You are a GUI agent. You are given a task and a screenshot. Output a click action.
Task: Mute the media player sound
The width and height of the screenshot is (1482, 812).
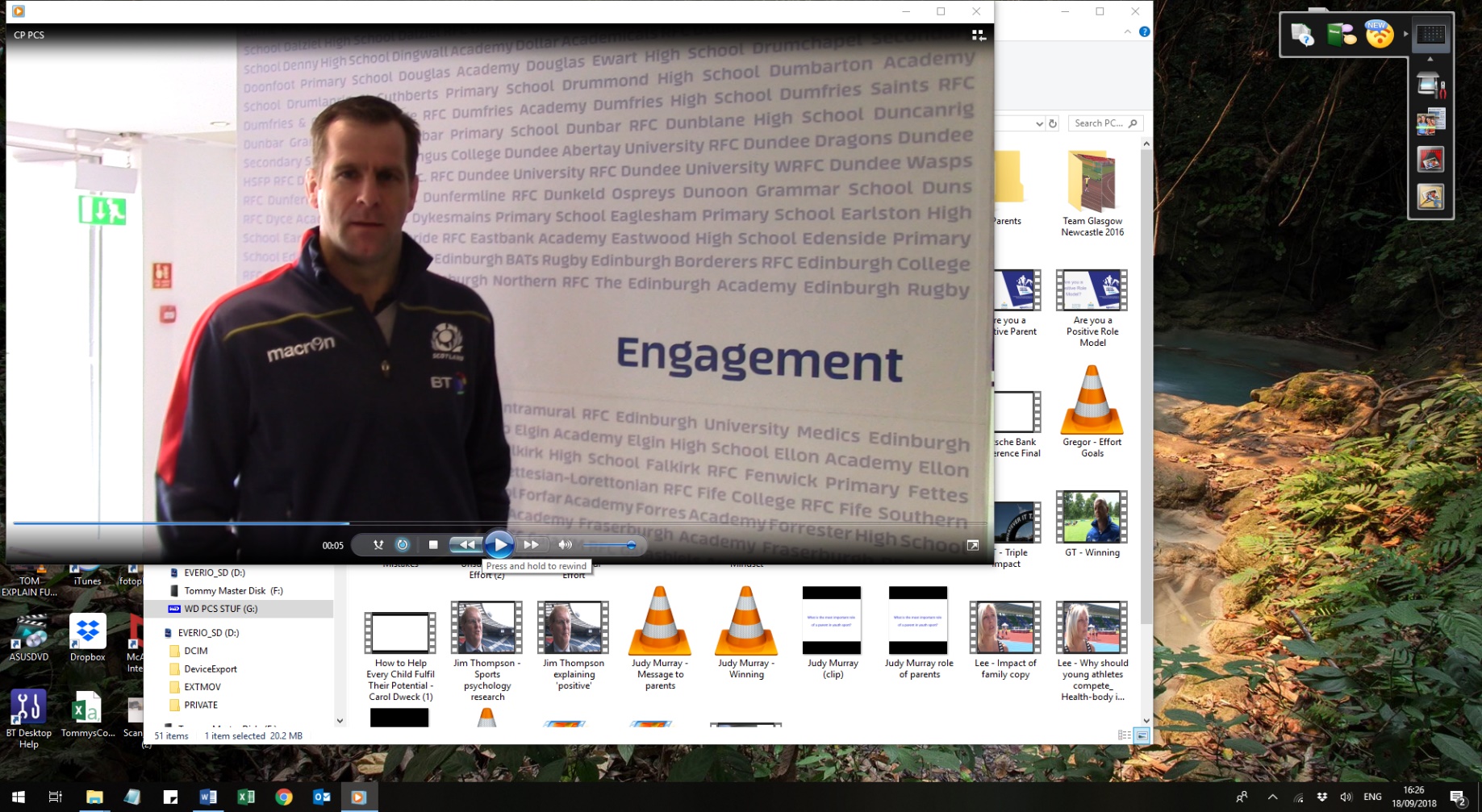point(566,545)
